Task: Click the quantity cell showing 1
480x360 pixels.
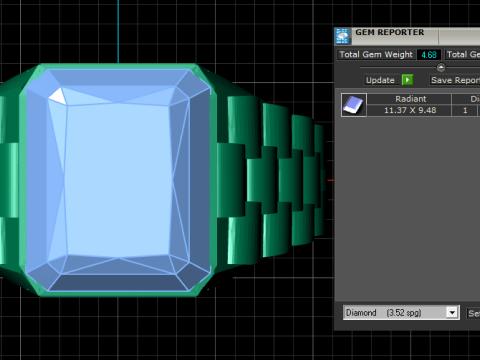Action: click(x=465, y=110)
